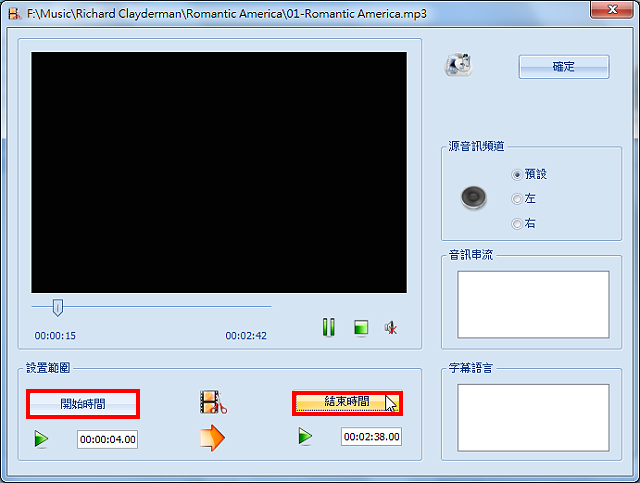Select the 右 audio channel option

tap(523, 223)
